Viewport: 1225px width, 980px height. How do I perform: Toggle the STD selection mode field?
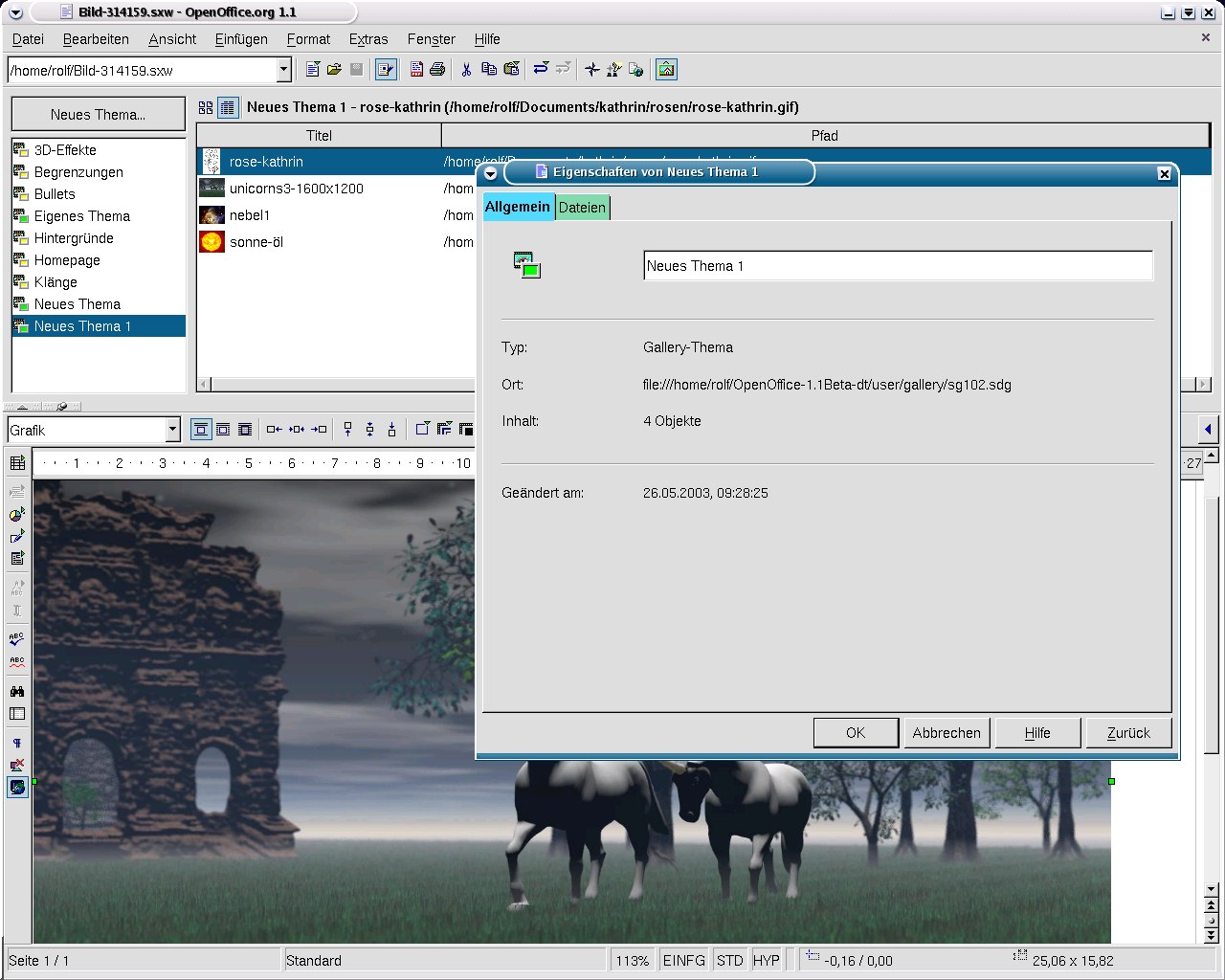(729, 960)
